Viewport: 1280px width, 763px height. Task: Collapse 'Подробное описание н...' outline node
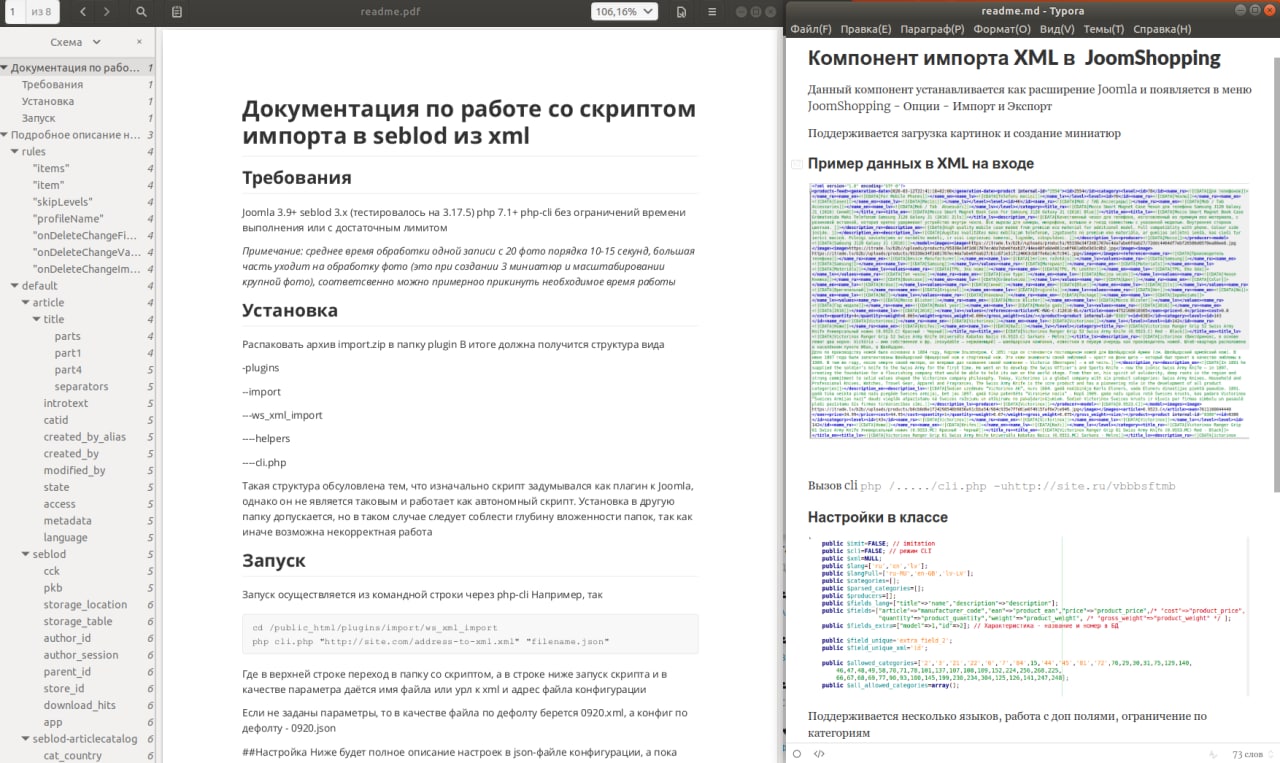(5, 135)
